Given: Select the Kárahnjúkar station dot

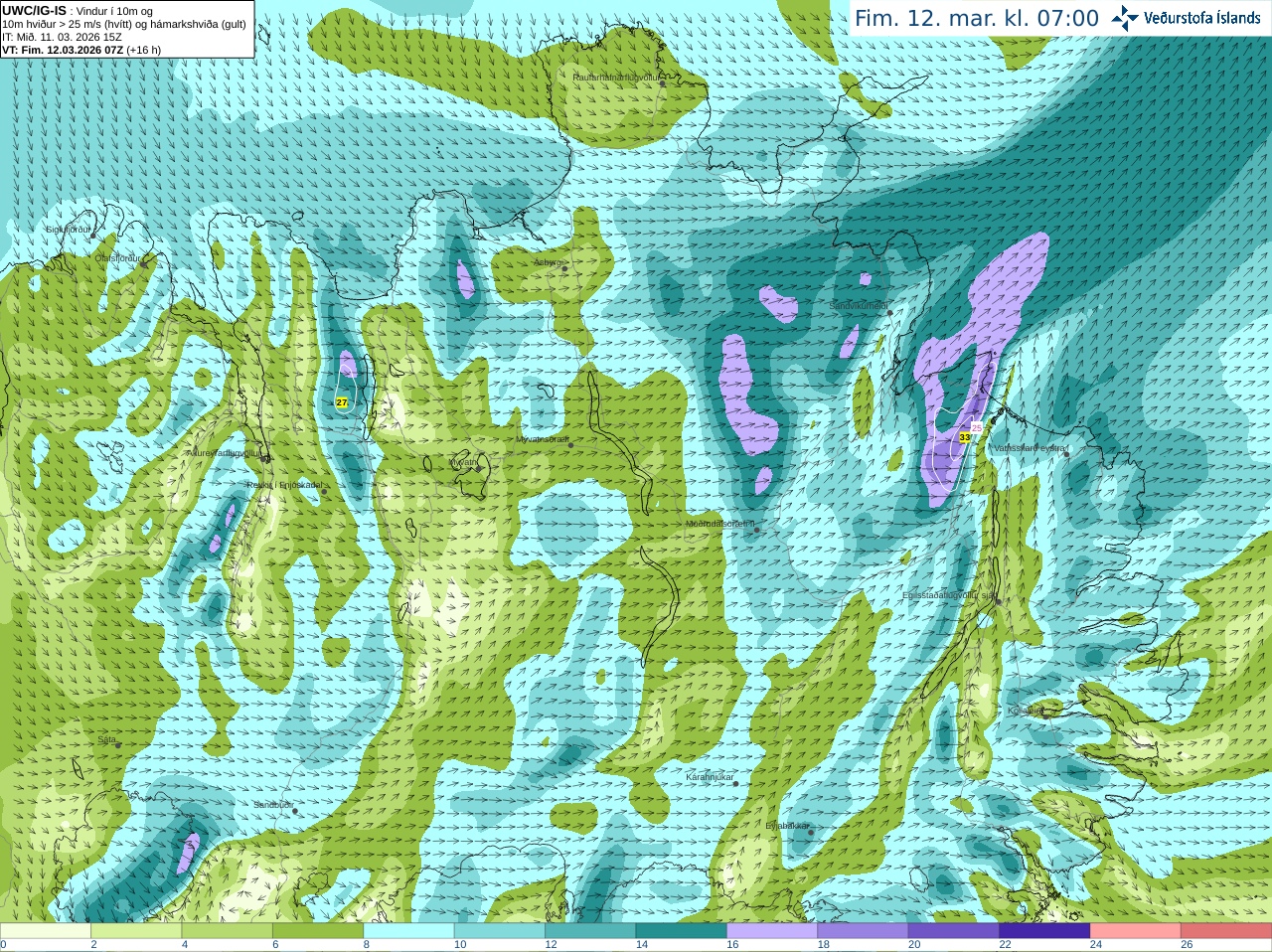Looking at the screenshot, I should [735, 784].
